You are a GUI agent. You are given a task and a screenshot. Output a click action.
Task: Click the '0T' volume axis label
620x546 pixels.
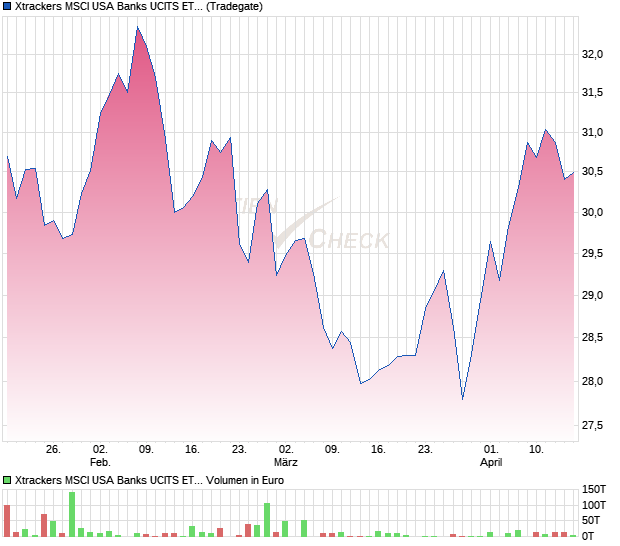click(587, 536)
